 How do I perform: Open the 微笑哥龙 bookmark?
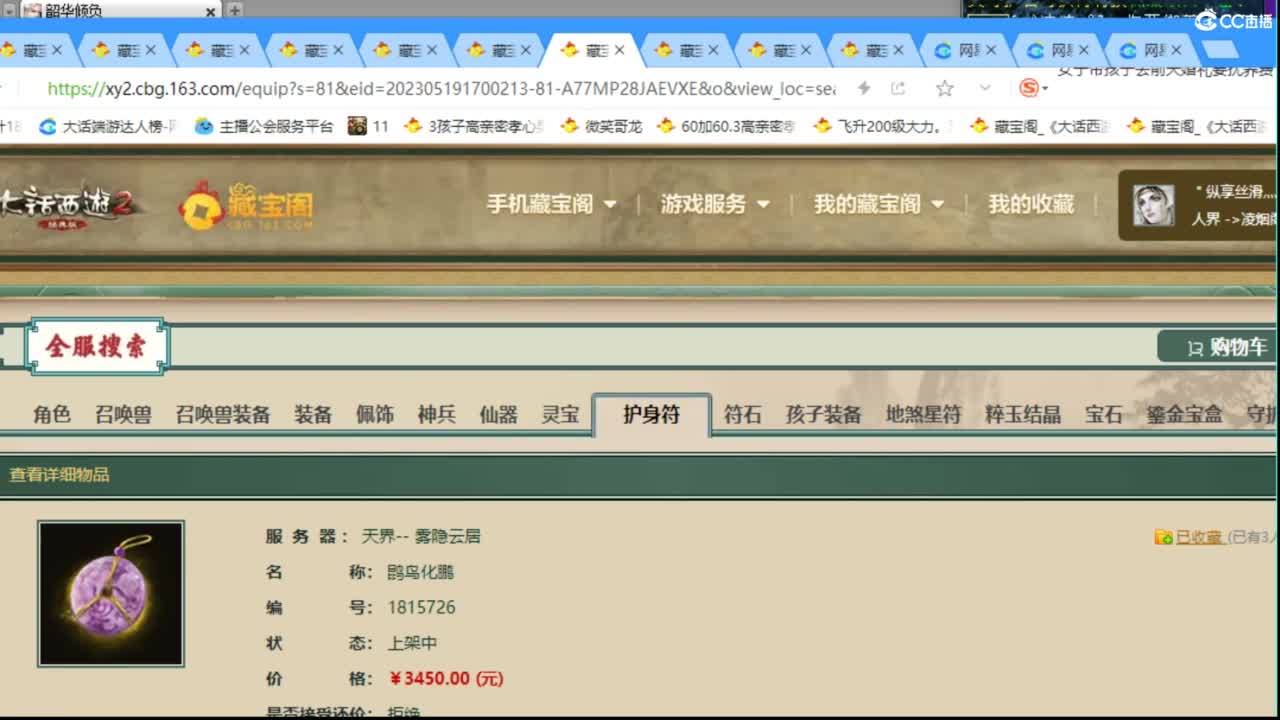tap(602, 126)
